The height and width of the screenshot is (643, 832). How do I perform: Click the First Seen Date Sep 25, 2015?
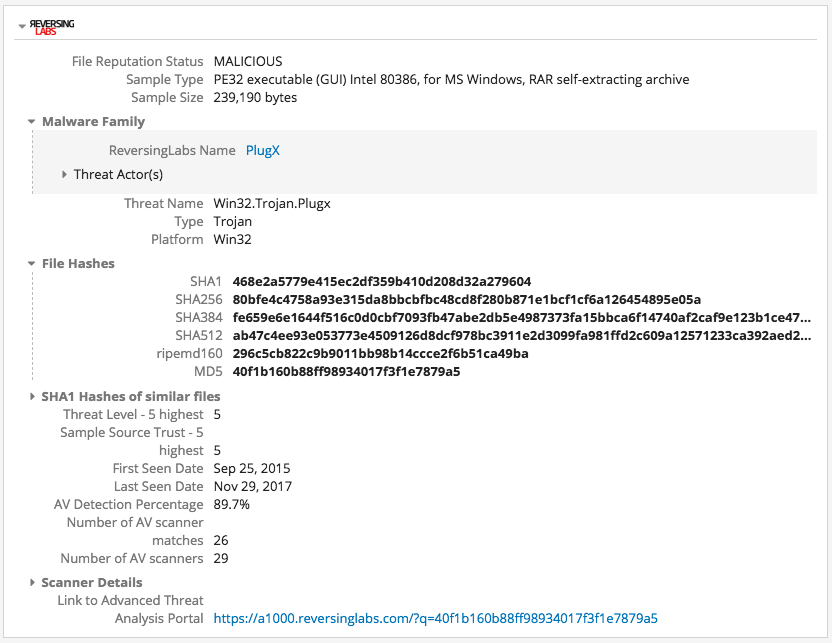pyautogui.click(x=252, y=469)
